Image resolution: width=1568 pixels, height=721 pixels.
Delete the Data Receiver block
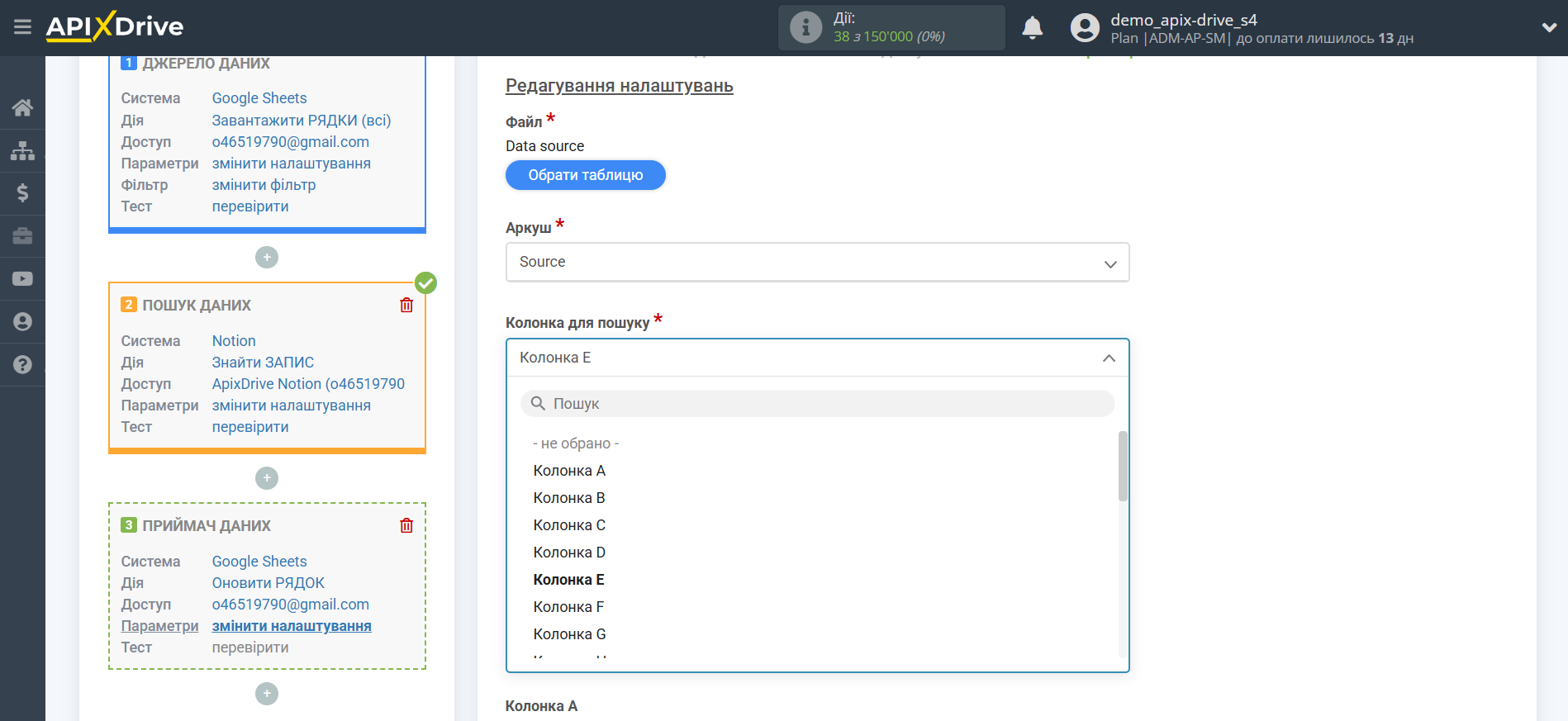(406, 525)
